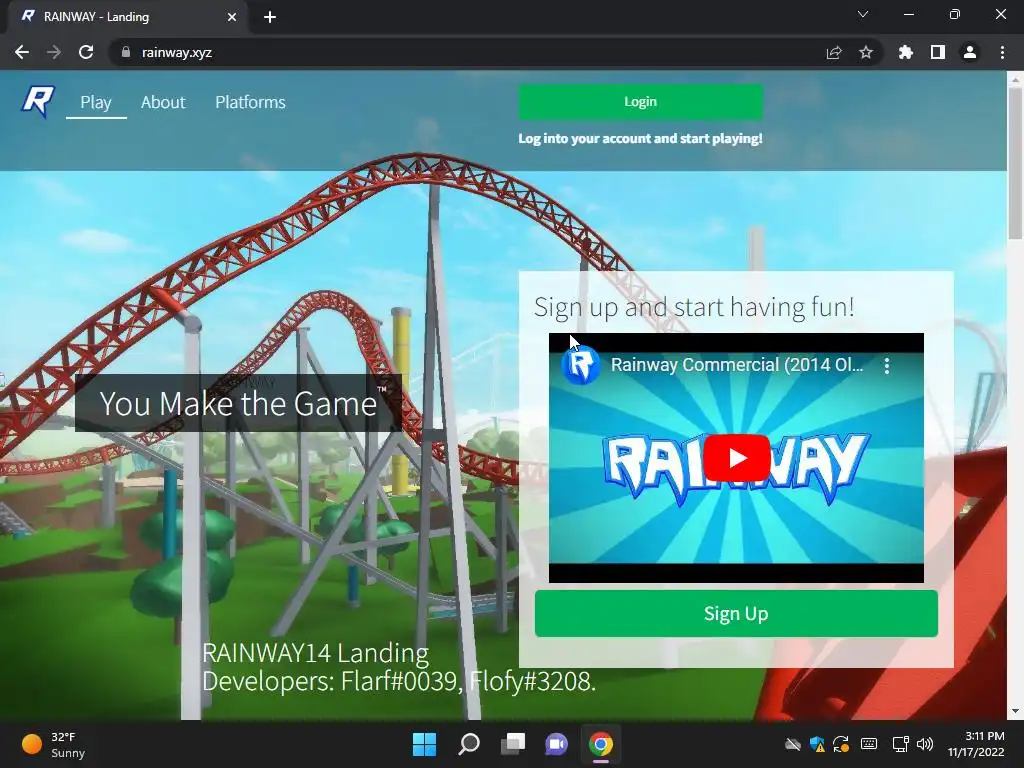
Task: Go back using browser back arrow
Action: click(x=22, y=52)
